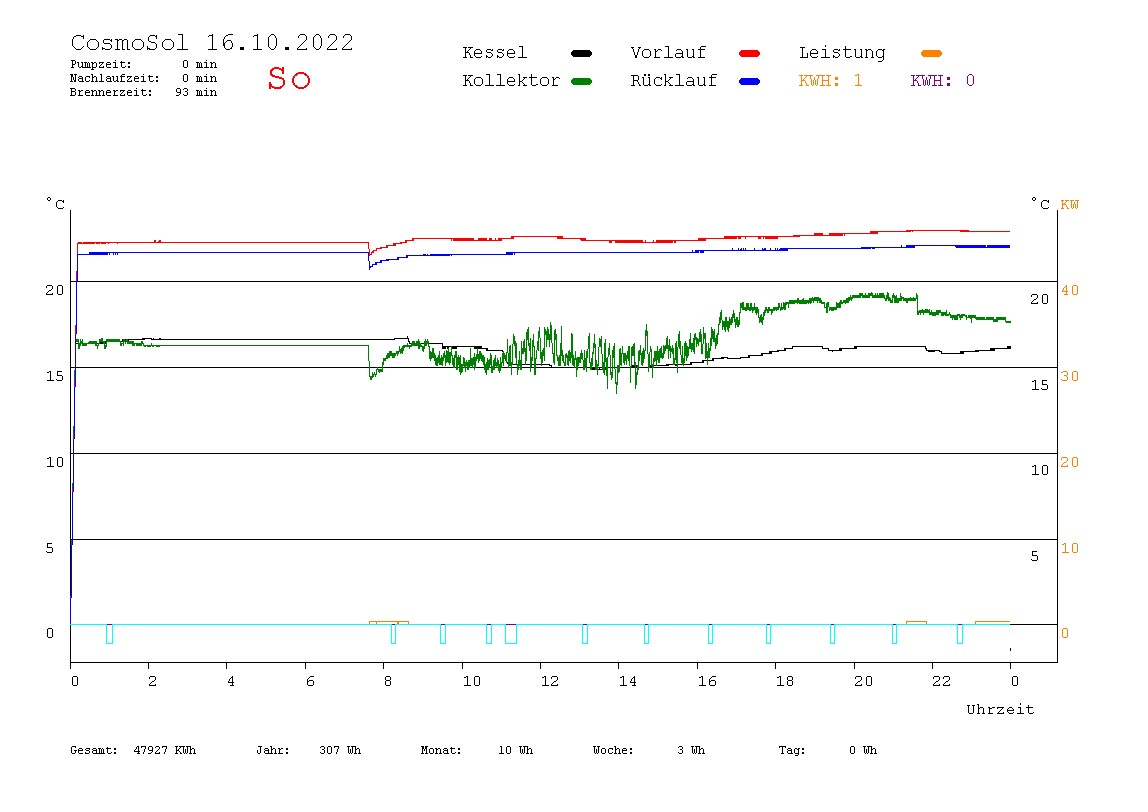Click "5" on the left temperature axis
This screenshot has height=812, width=1148.
50,548
